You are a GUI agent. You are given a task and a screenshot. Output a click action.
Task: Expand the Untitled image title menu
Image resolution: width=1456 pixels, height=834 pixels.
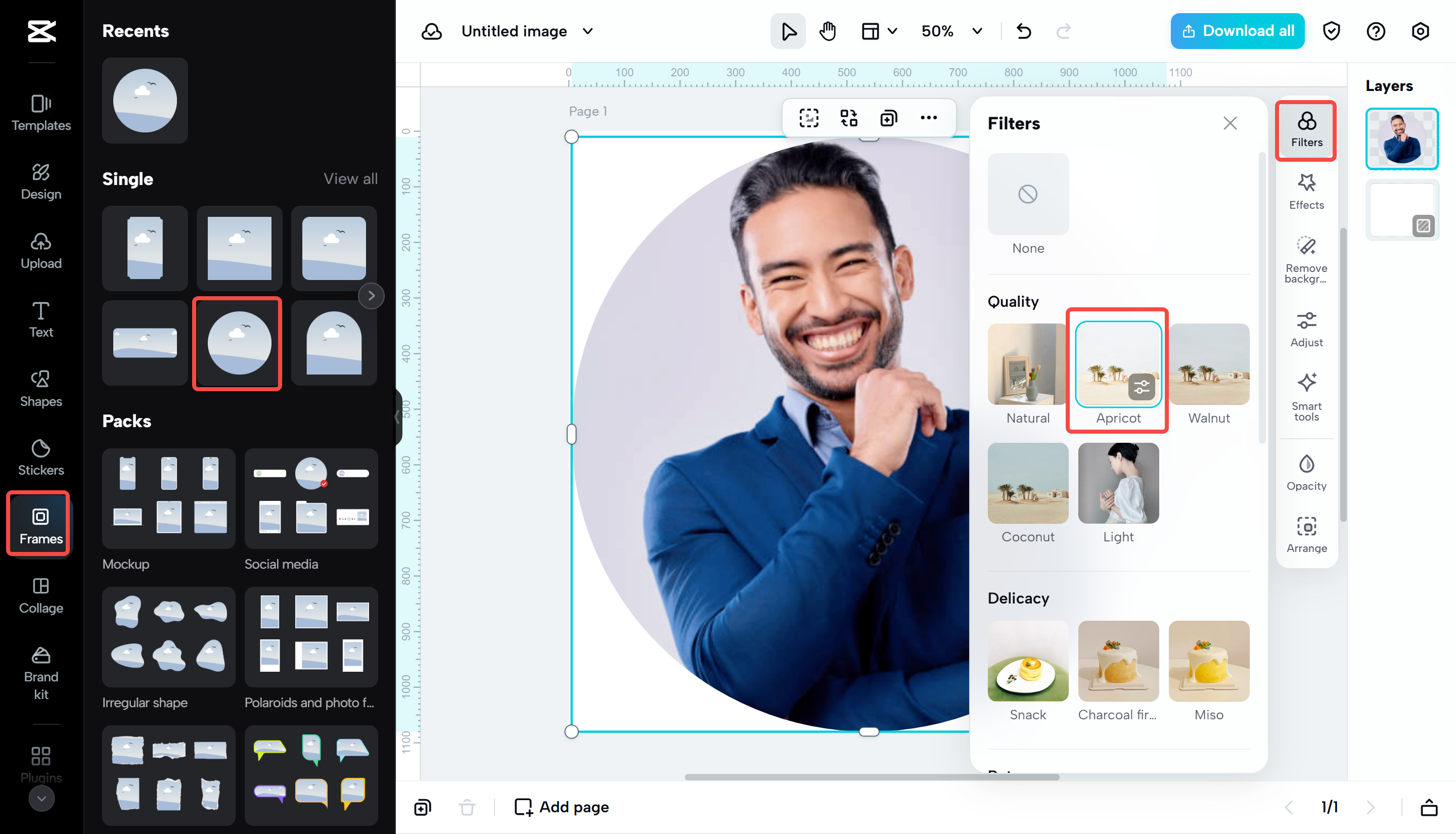pyautogui.click(x=587, y=31)
